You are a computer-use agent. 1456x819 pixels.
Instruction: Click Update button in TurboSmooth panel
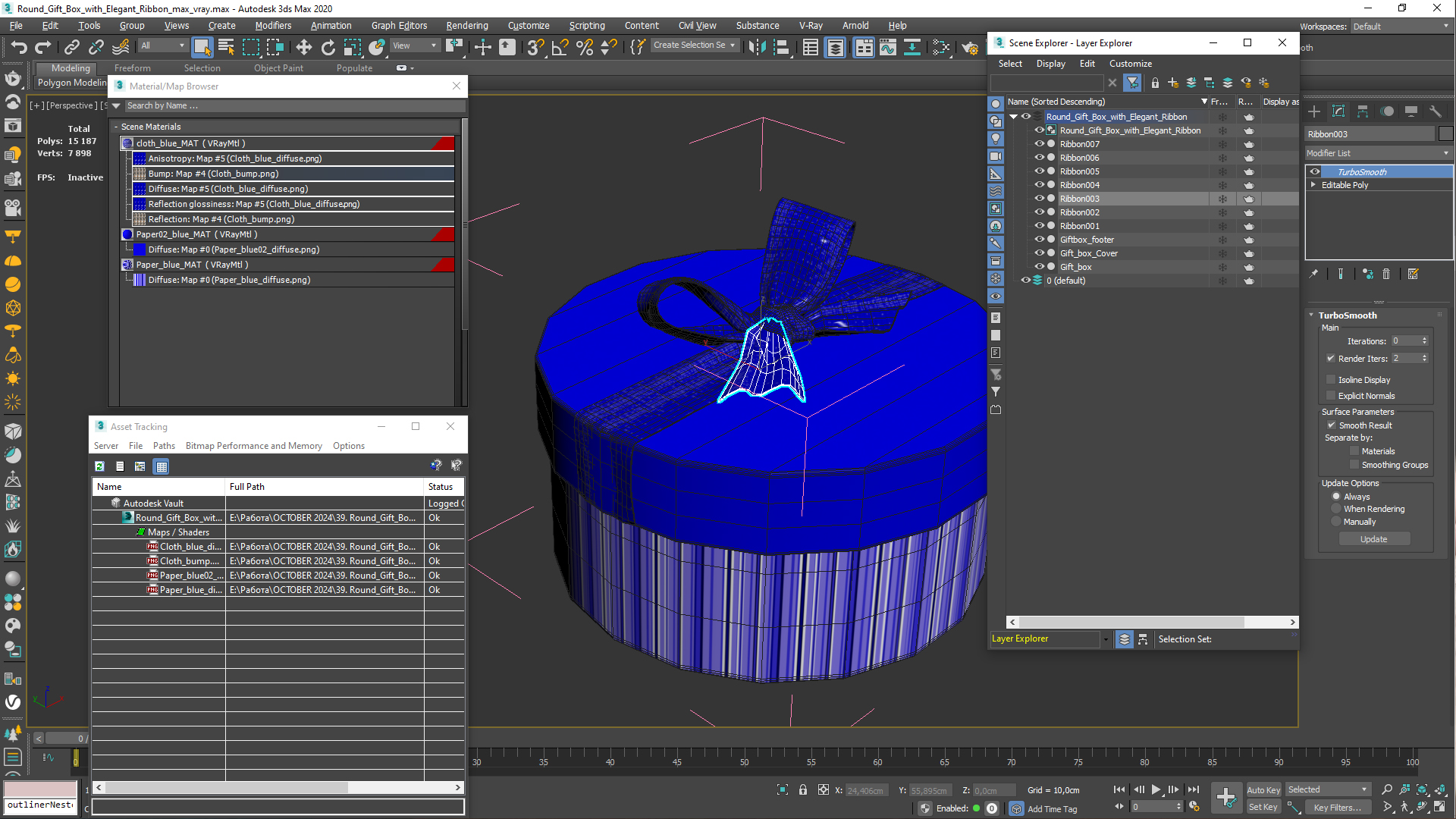pyautogui.click(x=1373, y=539)
